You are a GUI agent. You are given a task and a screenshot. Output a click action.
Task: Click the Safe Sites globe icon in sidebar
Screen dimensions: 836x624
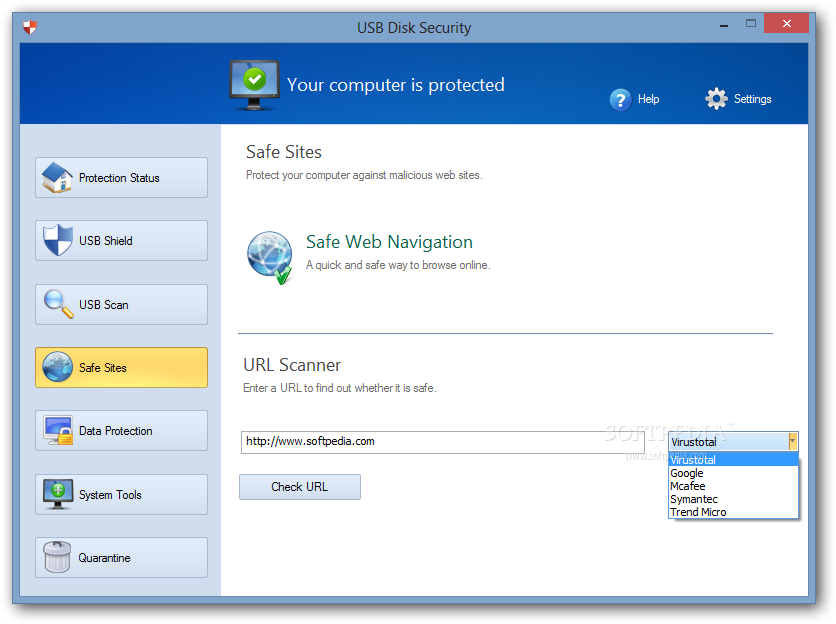pos(58,367)
